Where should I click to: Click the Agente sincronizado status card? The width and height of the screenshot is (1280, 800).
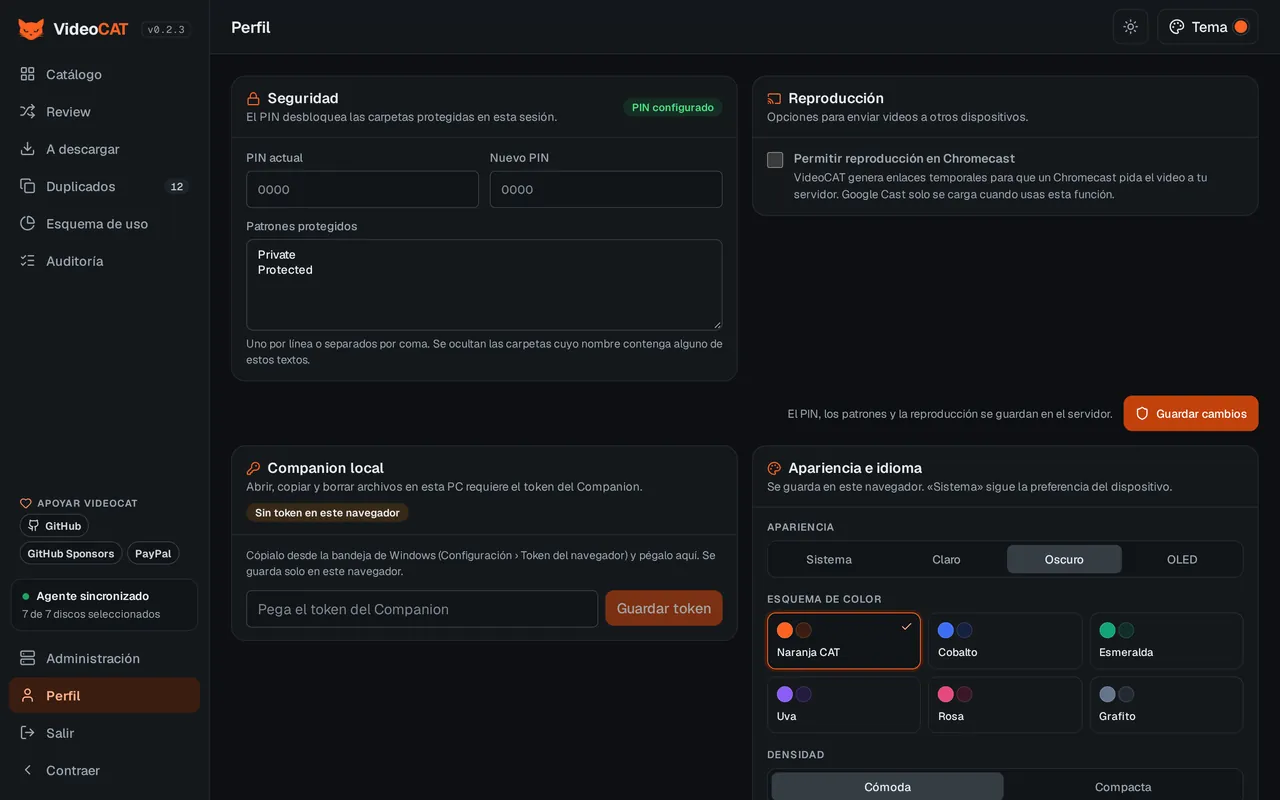104,605
